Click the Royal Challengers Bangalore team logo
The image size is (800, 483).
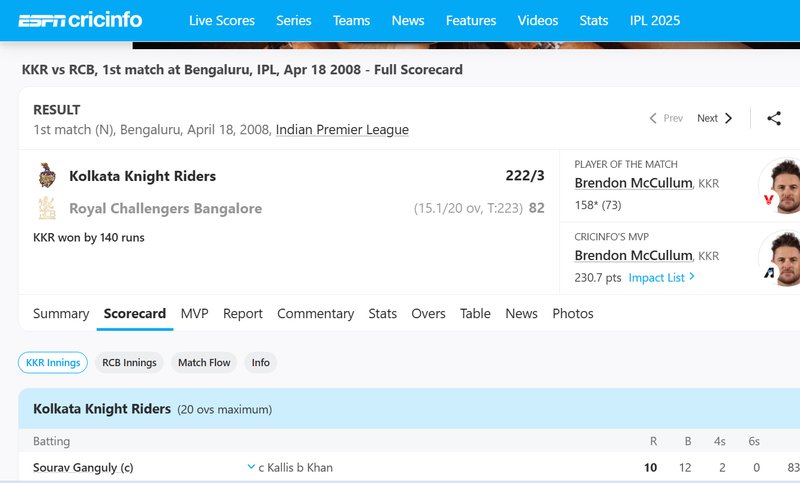point(47,208)
